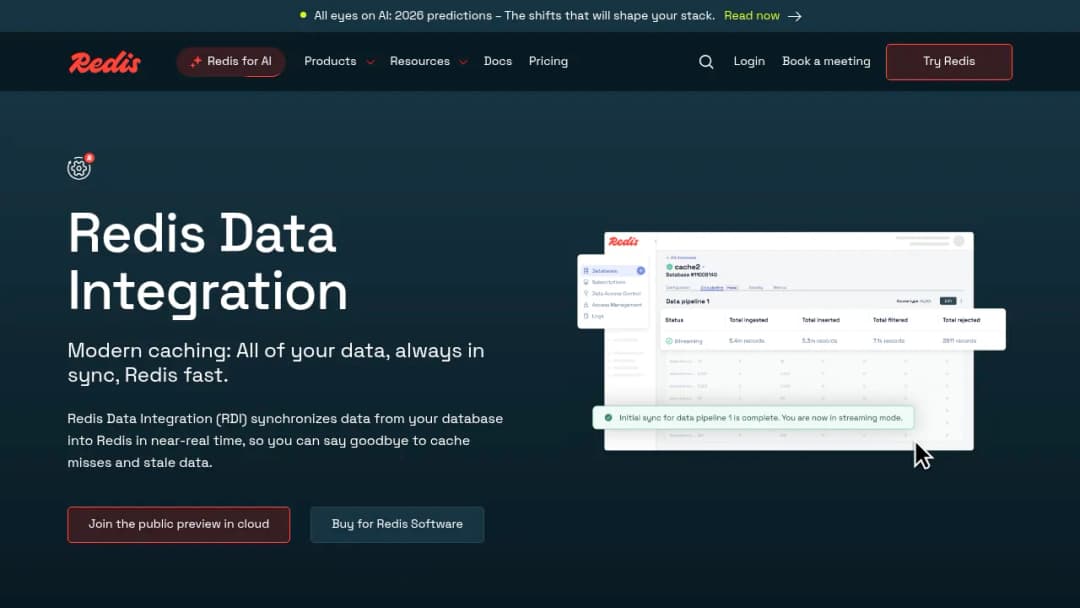Click the All eyes on AI announcement text
1080x608 pixels.
(514, 16)
